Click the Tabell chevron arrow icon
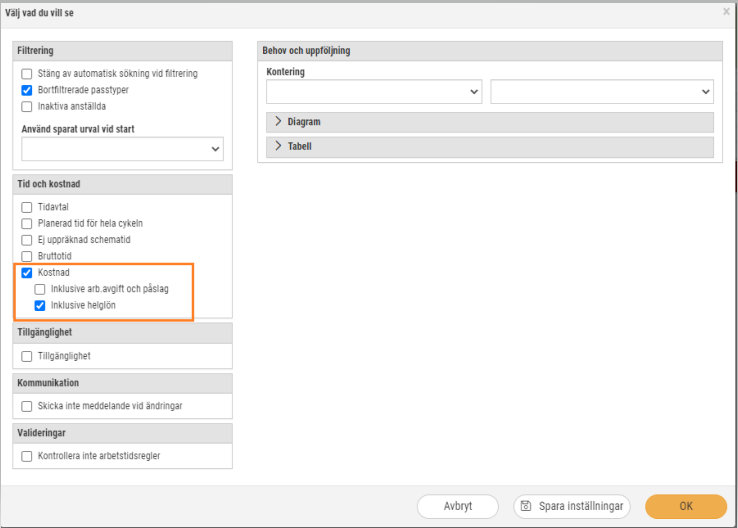The width and height of the screenshot is (738, 528). coord(278,146)
